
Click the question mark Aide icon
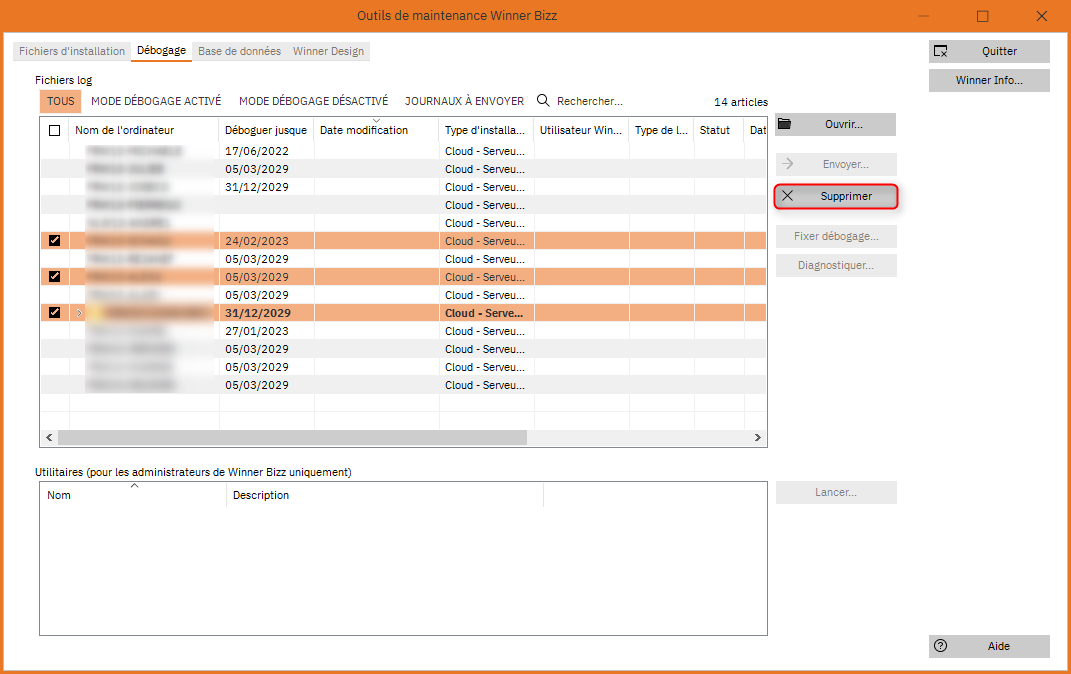tap(941, 646)
